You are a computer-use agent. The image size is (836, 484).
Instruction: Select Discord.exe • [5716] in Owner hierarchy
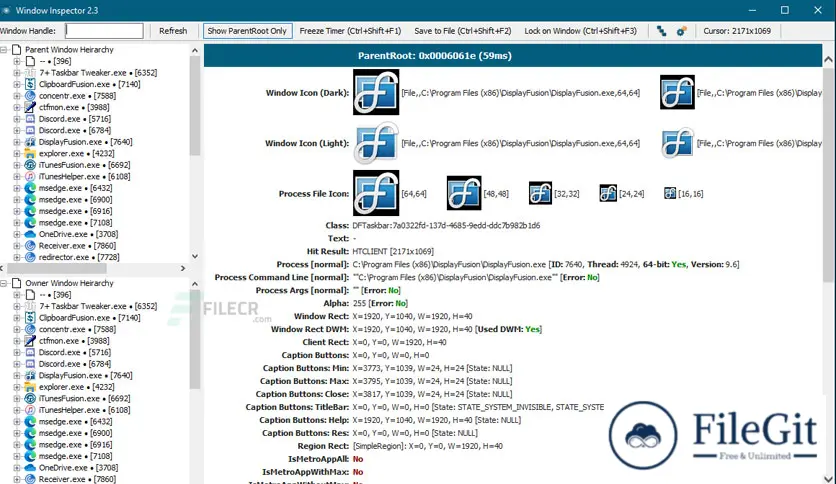[75, 352]
